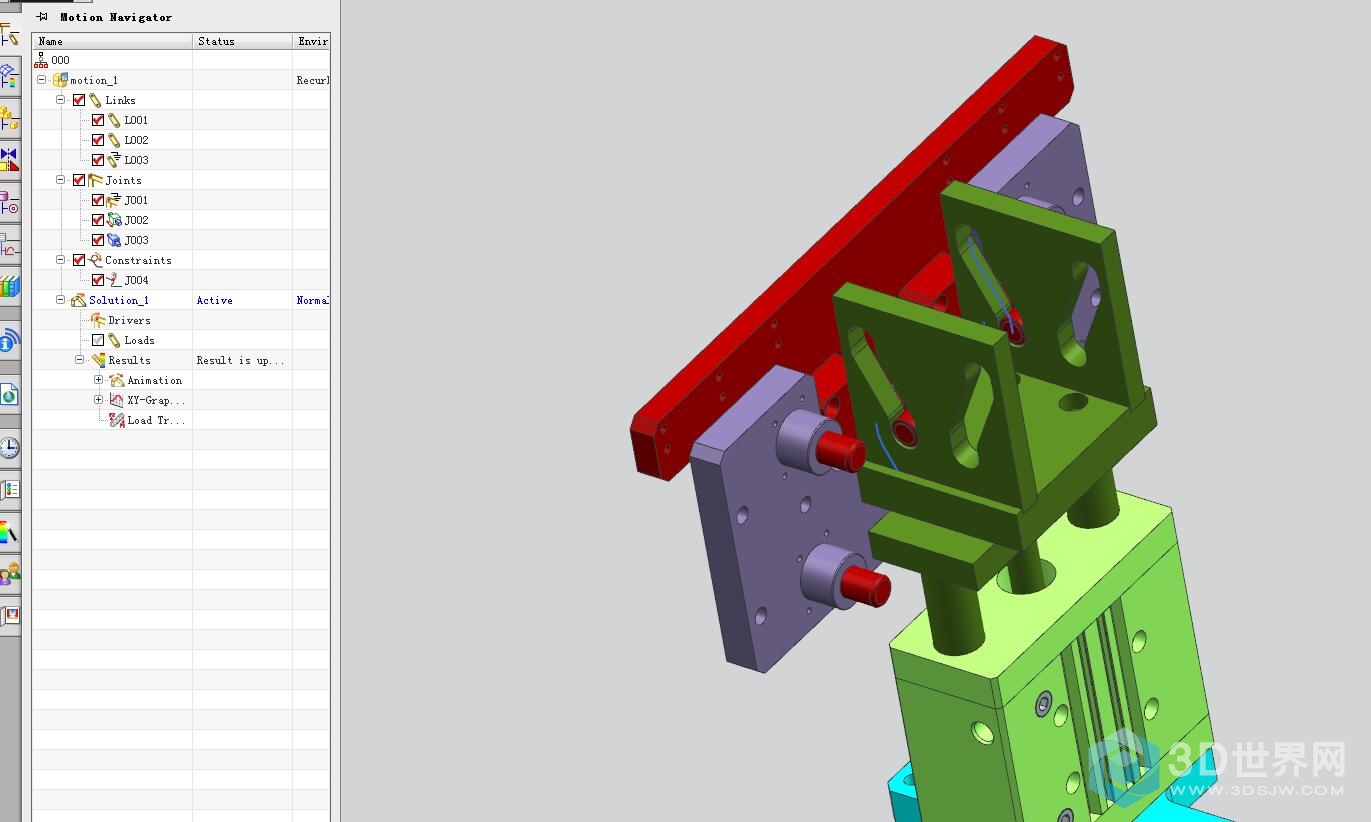Open the Motion Navigator sidebar tab

click(x=9, y=36)
